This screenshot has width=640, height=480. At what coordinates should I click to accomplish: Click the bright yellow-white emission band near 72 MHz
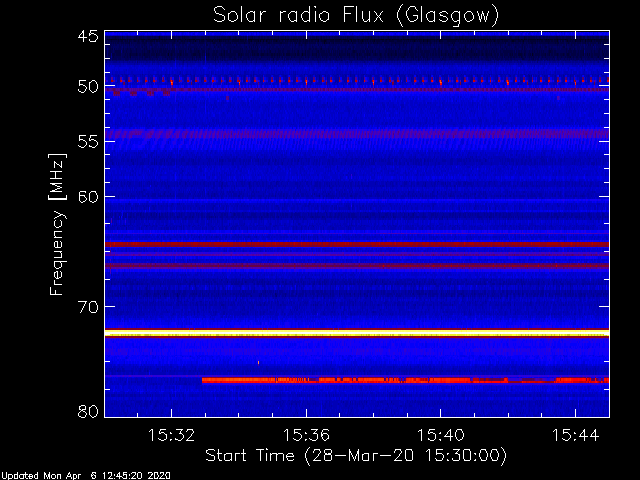(357, 333)
